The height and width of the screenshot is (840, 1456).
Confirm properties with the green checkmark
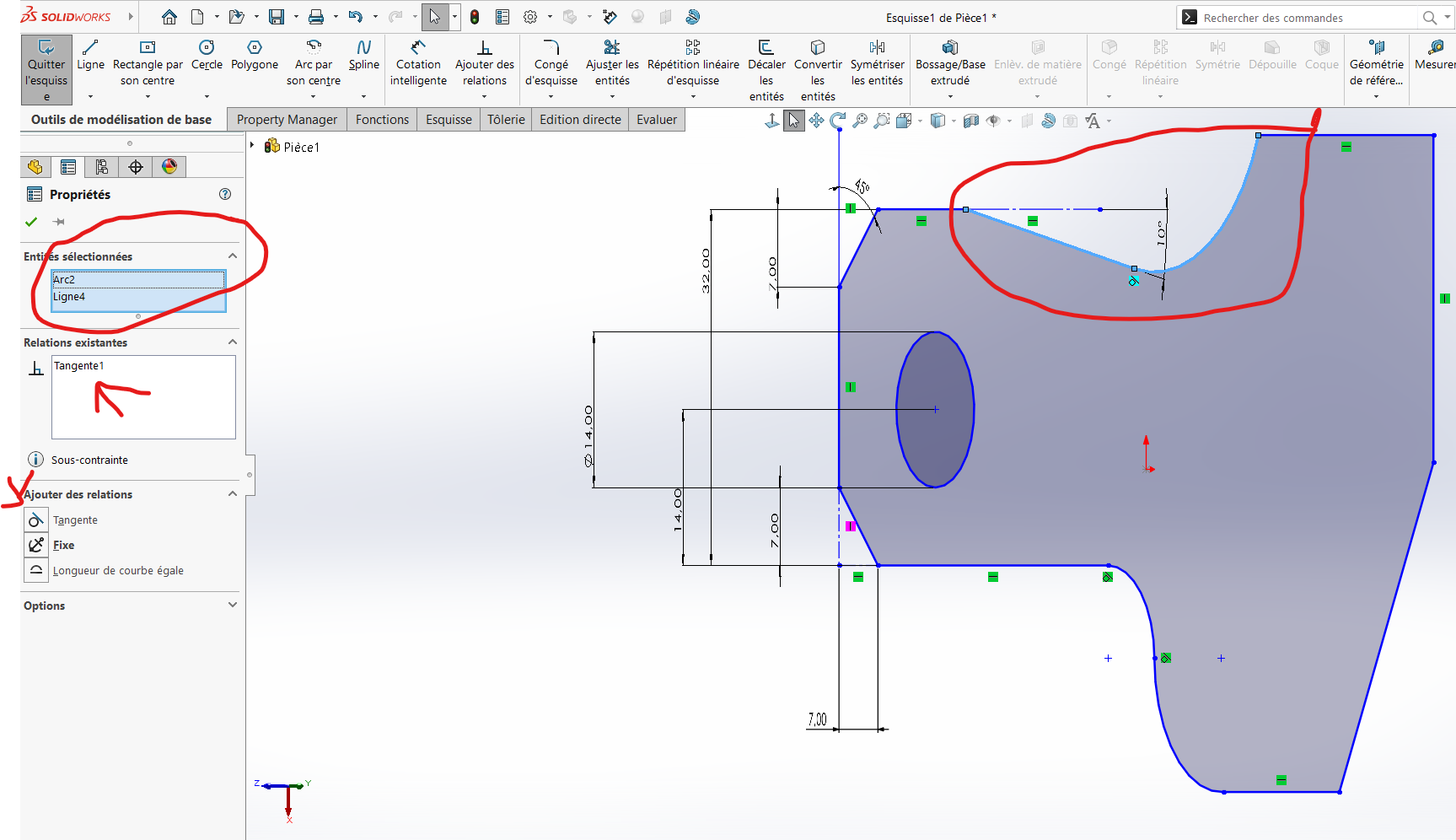point(31,222)
